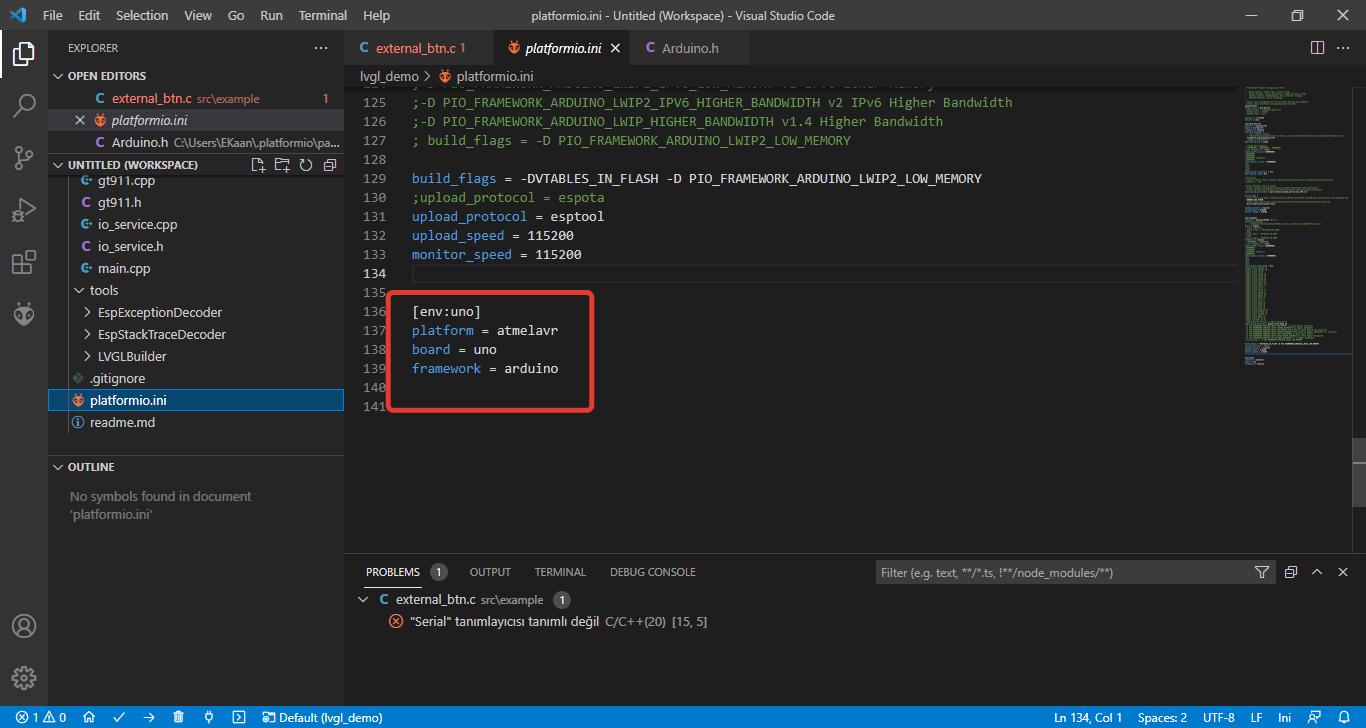
Task: Click feedback icon in status bar
Action: pos(1316,717)
